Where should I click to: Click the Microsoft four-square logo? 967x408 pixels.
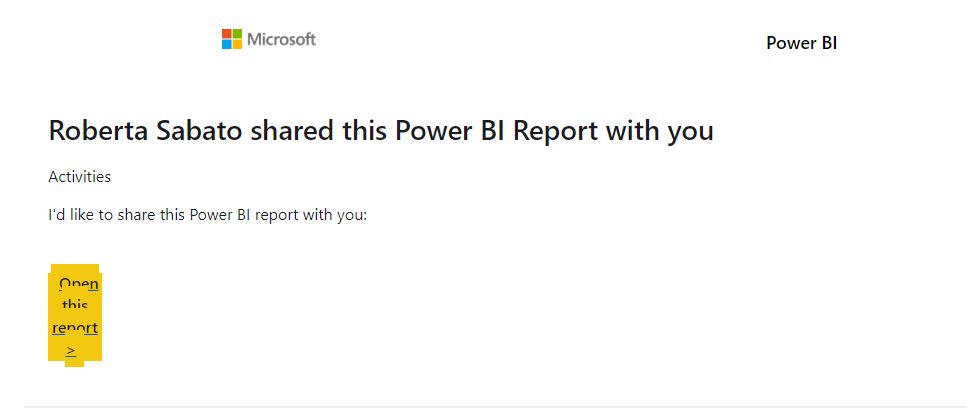[x=232, y=39]
